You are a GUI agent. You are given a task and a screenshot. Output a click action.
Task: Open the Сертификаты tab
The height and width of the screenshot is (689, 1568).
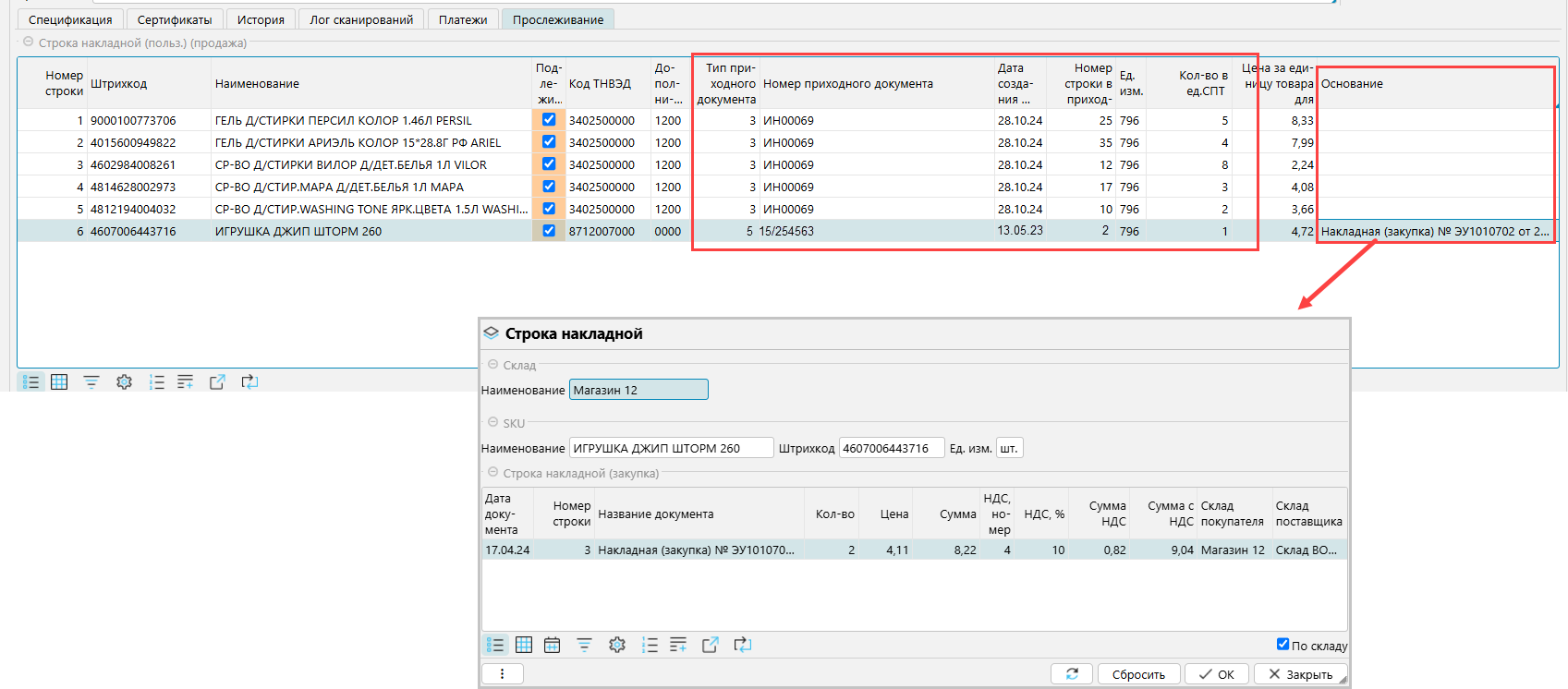click(x=175, y=19)
